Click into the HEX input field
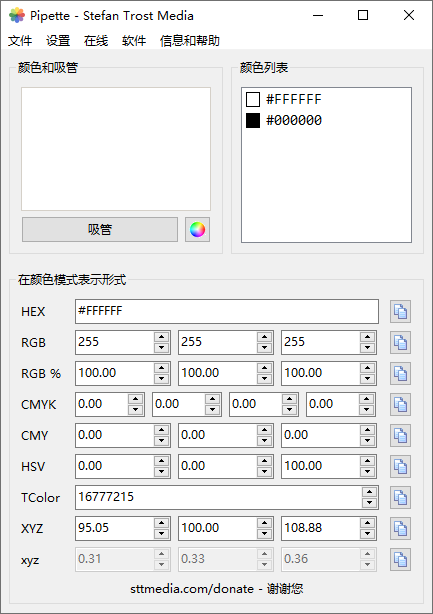The image size is (433, 614). pyautogui.click(x=227, y=312)
